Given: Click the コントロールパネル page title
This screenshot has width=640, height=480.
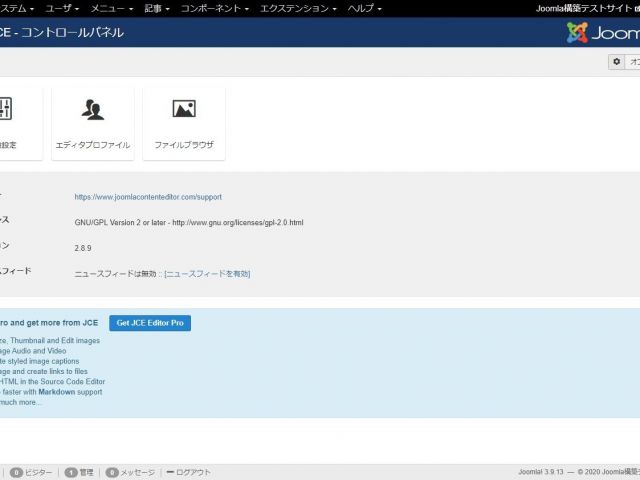Looking at the screenshot, I should [x=72, y=33].
